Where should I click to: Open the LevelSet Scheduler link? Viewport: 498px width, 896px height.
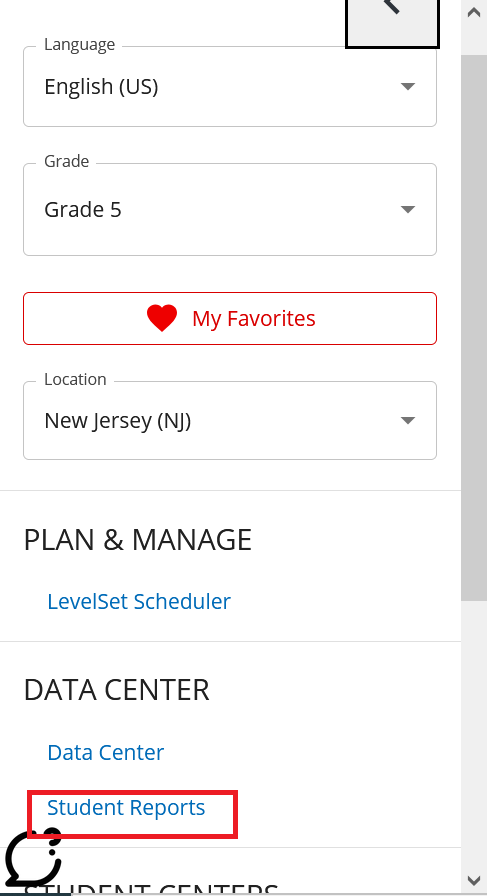(139, 601)
